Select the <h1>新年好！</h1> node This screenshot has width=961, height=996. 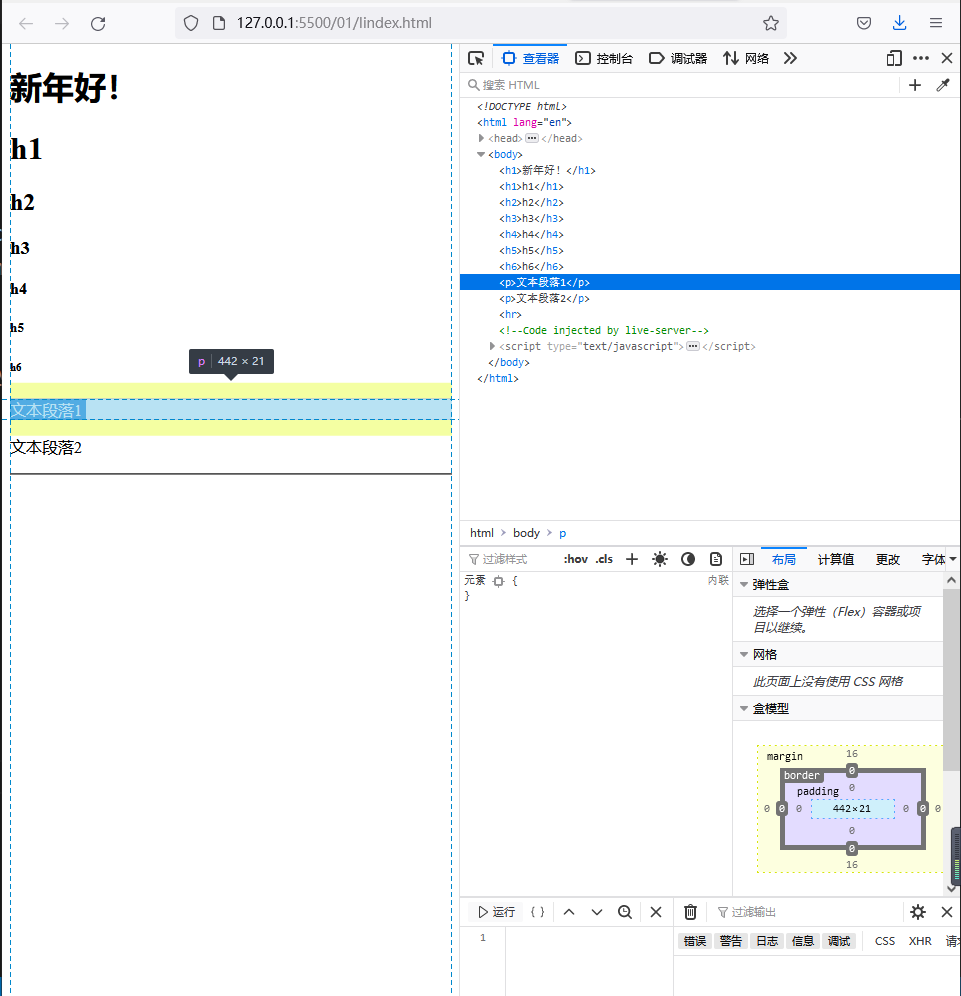click(x=547, y=170)
